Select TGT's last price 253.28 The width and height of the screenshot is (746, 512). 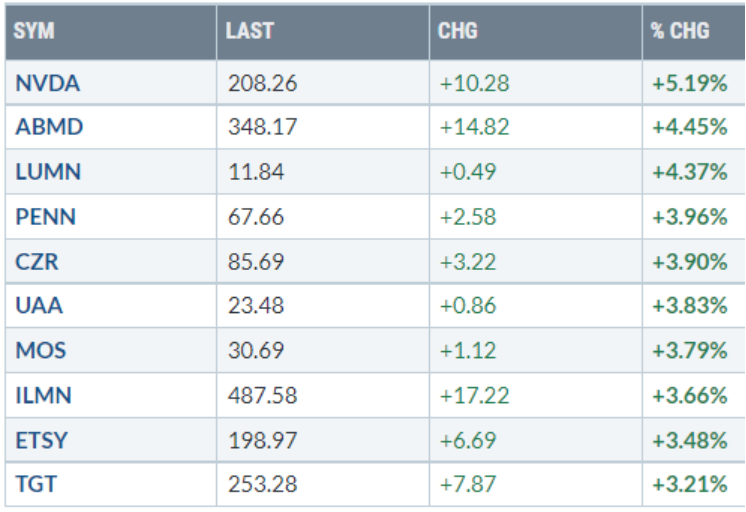point(261,485)
